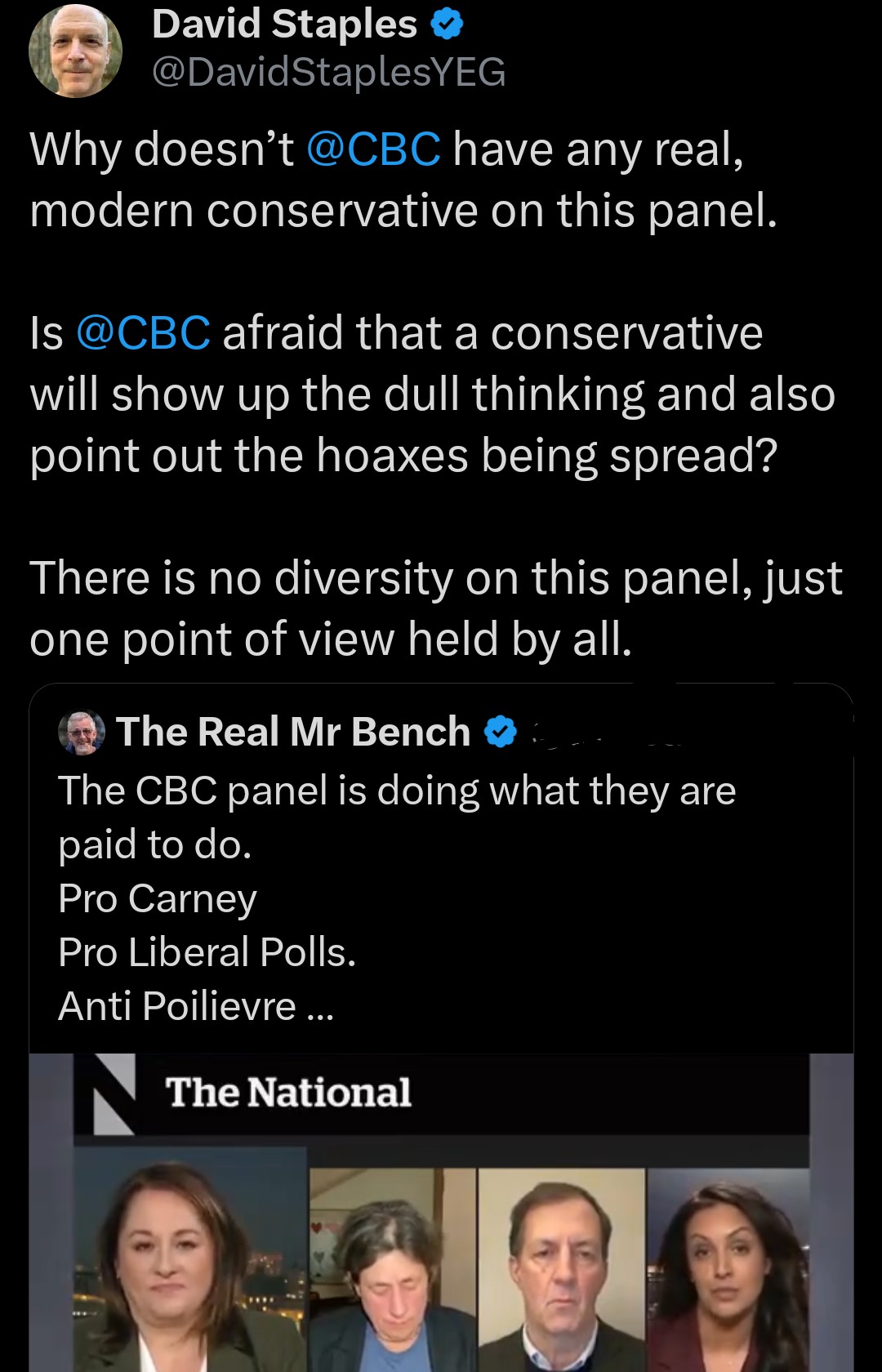Click The National logo mark in the video
Screen dimensions: 882x1372
[x=112, y=1094]
